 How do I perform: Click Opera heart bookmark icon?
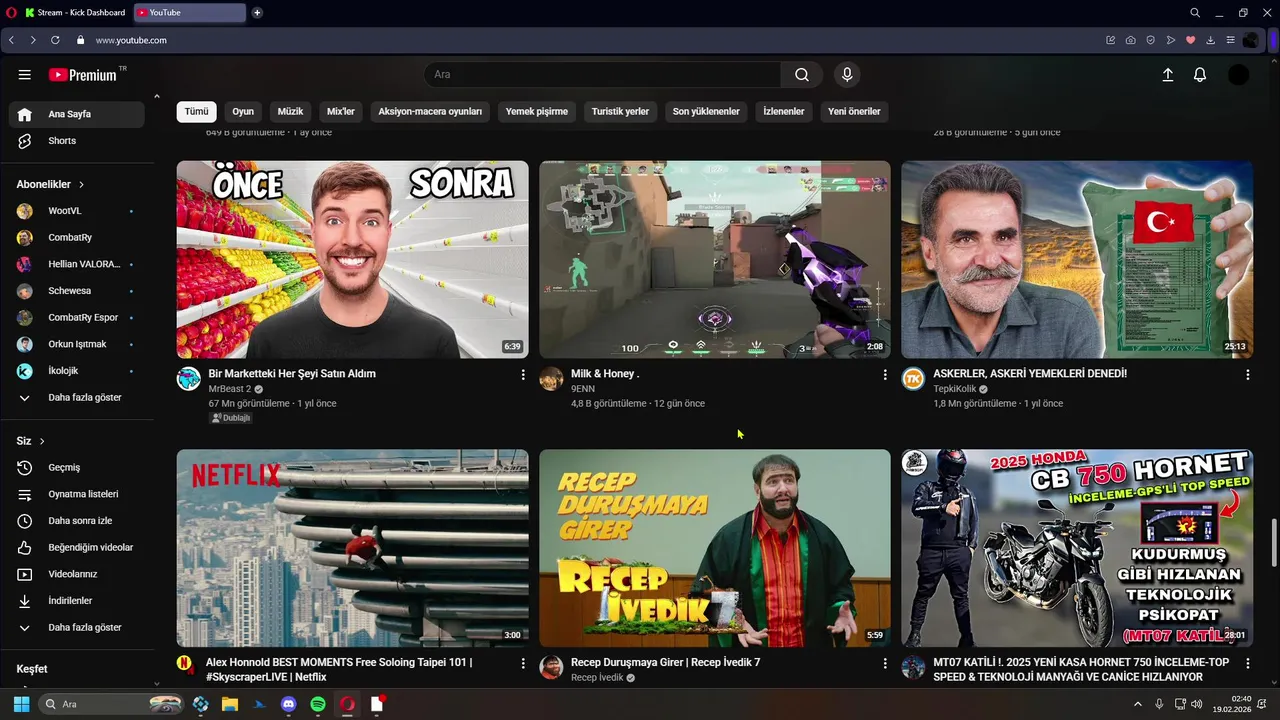coord(1190,40)
